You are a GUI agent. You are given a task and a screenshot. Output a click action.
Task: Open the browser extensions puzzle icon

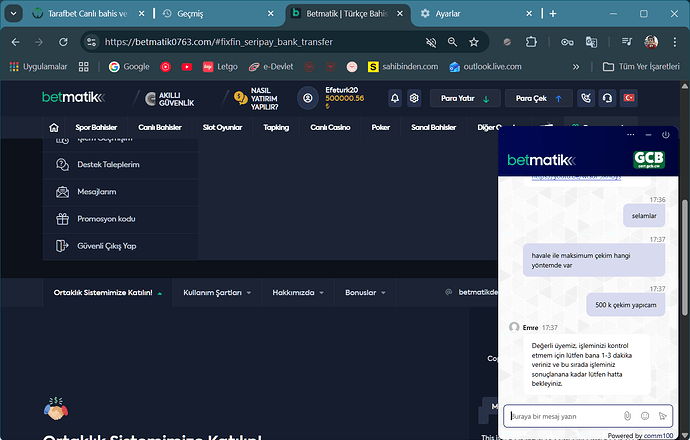coord(531,42)
